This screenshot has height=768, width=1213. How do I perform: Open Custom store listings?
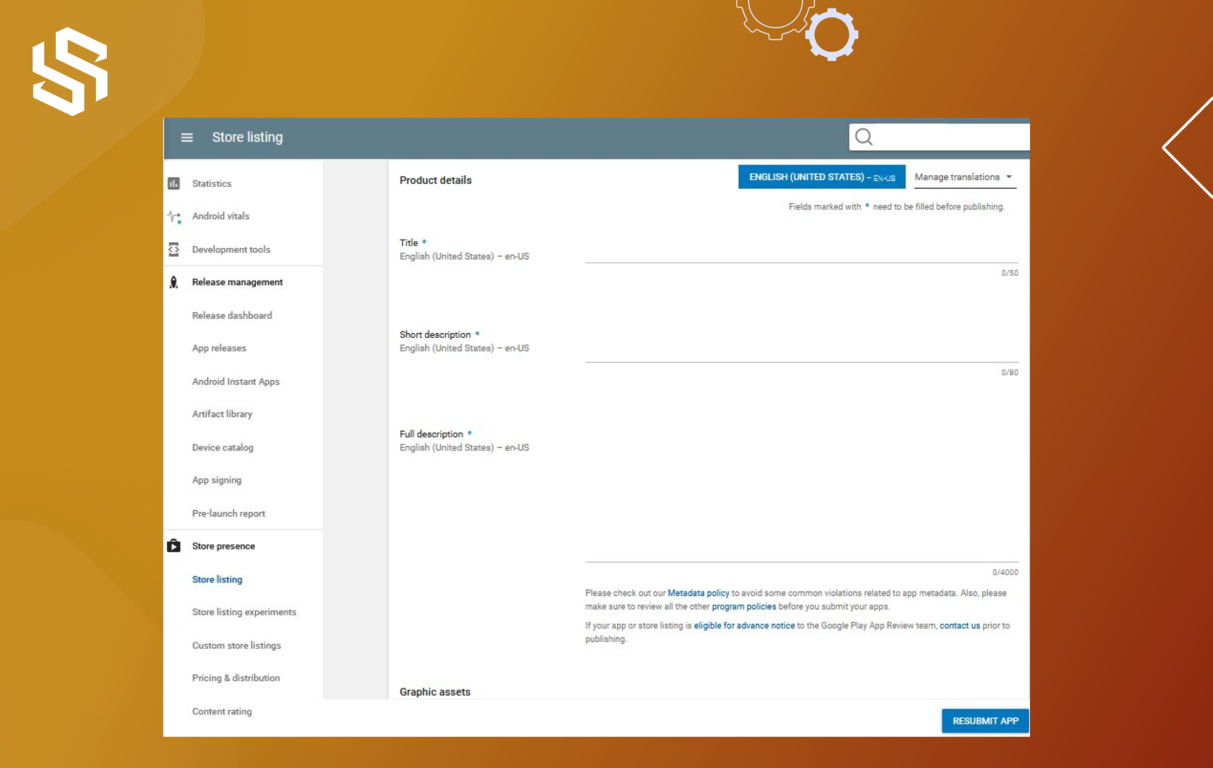236,646
